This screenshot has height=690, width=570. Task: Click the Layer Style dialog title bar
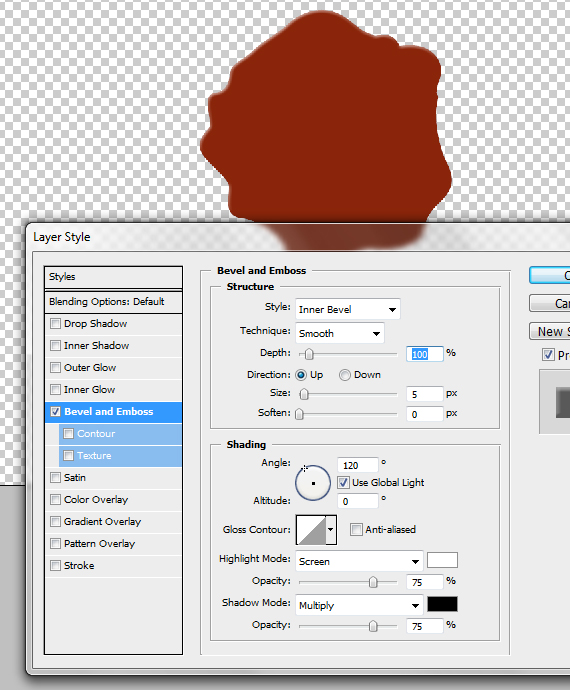(x=299, y=237)
